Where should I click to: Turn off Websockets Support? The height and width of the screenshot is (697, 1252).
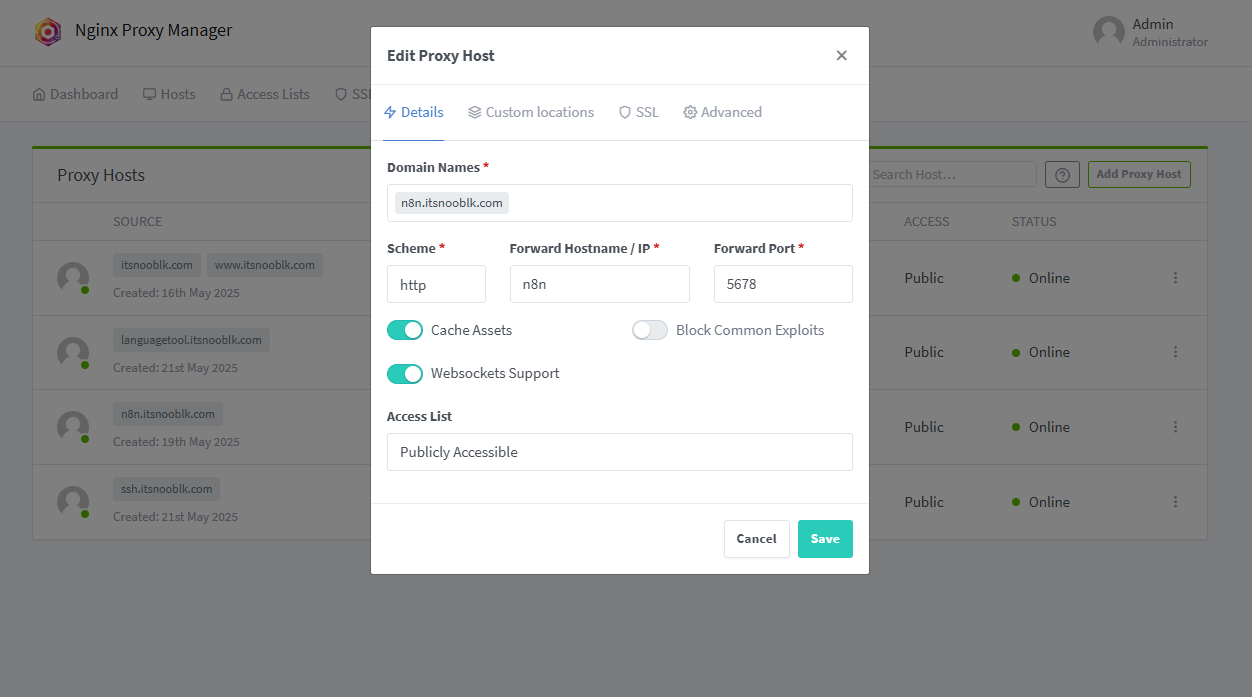405,373
